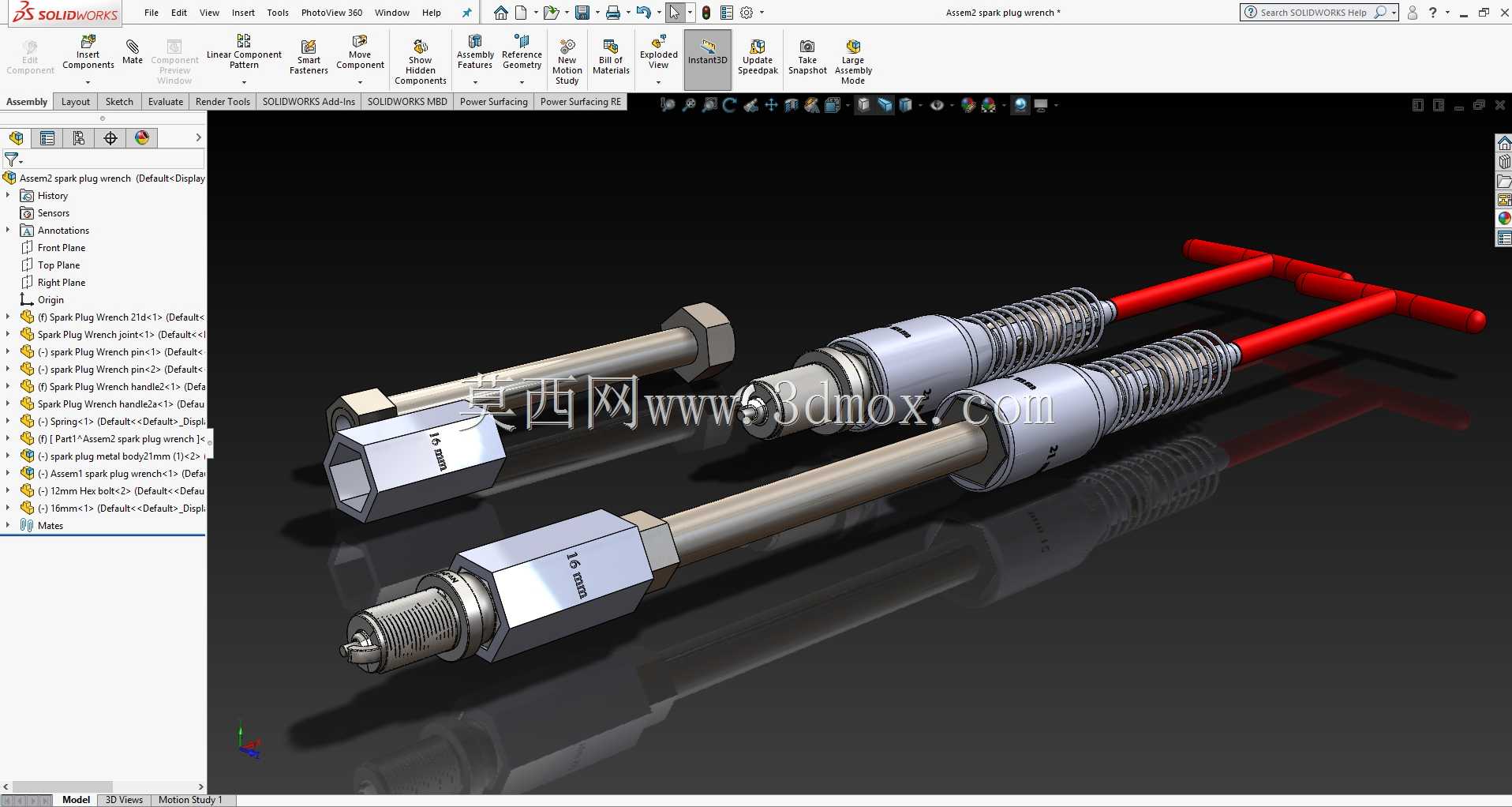Click the Home icon in title toolbar
The width and height of the screenshot is (1512, 807).
pyautogui.click(x=500, y=13)
